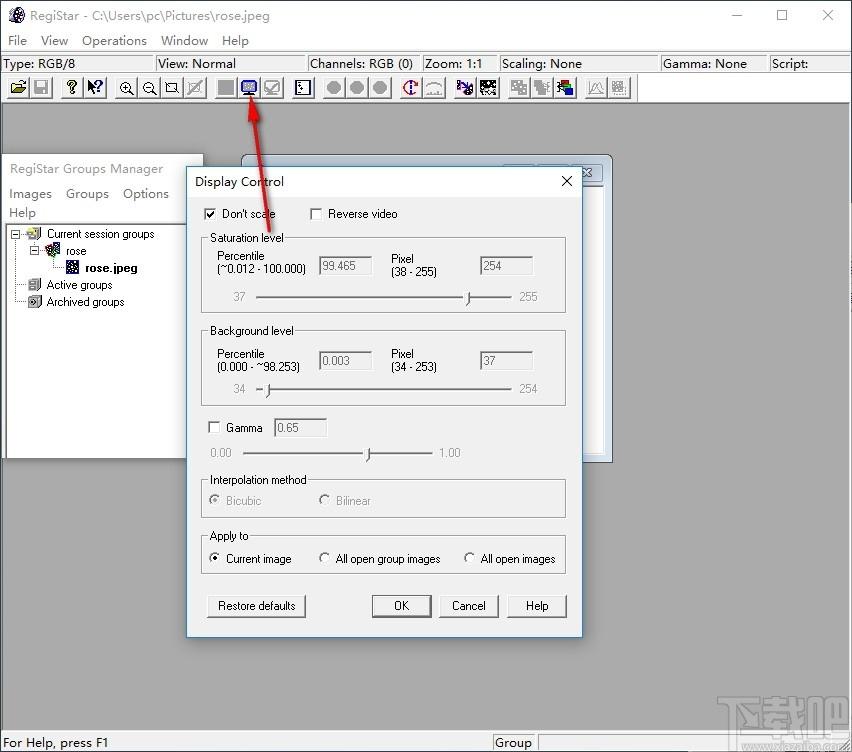This screenshot has width=852, height=752.
Task: Click the question mark help icon
Action: (72, 87)
